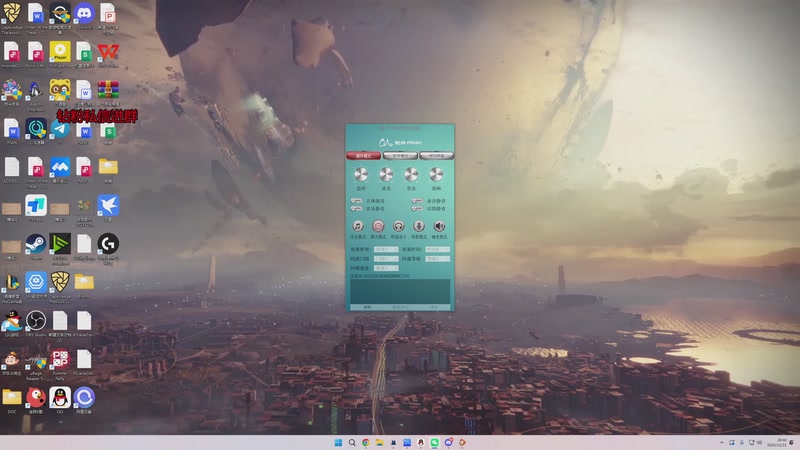
Task: Select the headphone mode icon
Action: pyautogui.click(x=398, y=226)
